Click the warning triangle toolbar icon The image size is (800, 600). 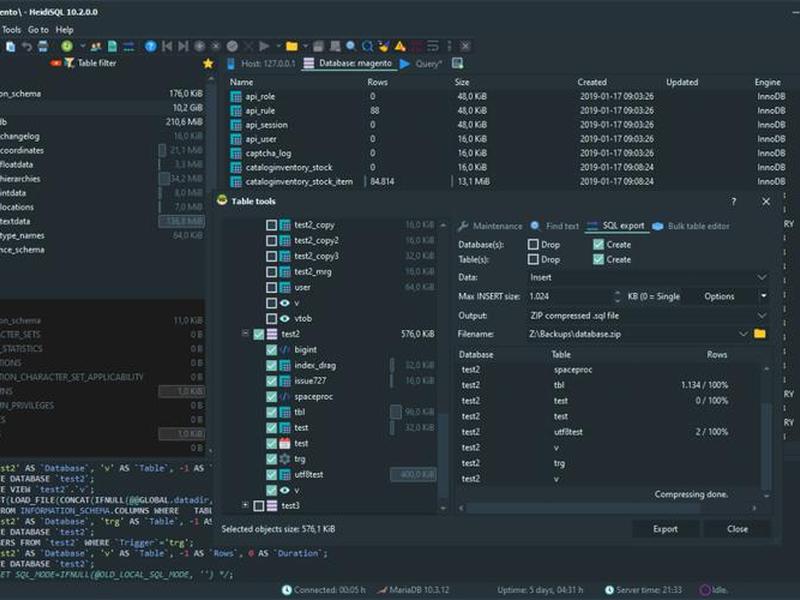400,46
